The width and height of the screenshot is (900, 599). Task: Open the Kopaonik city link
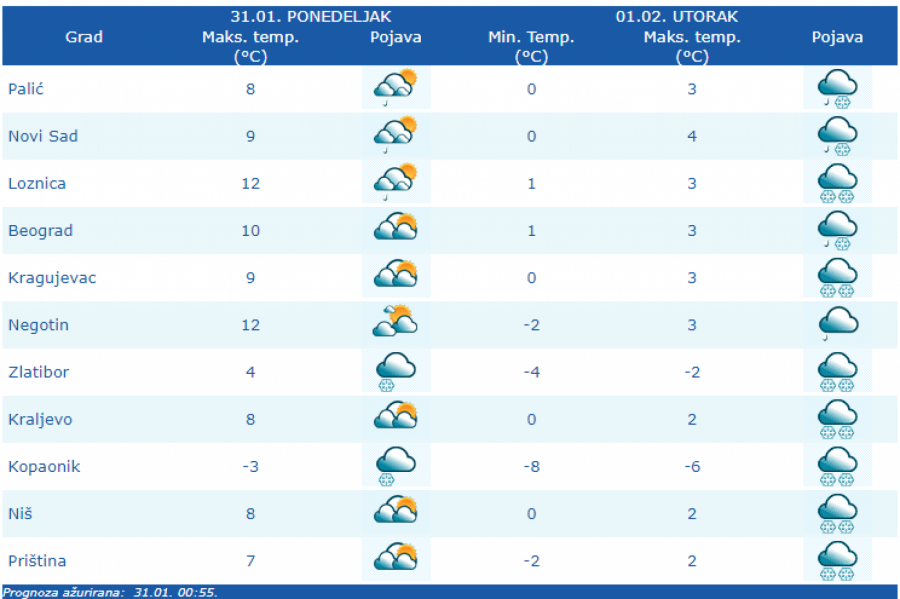click(44, 467)
